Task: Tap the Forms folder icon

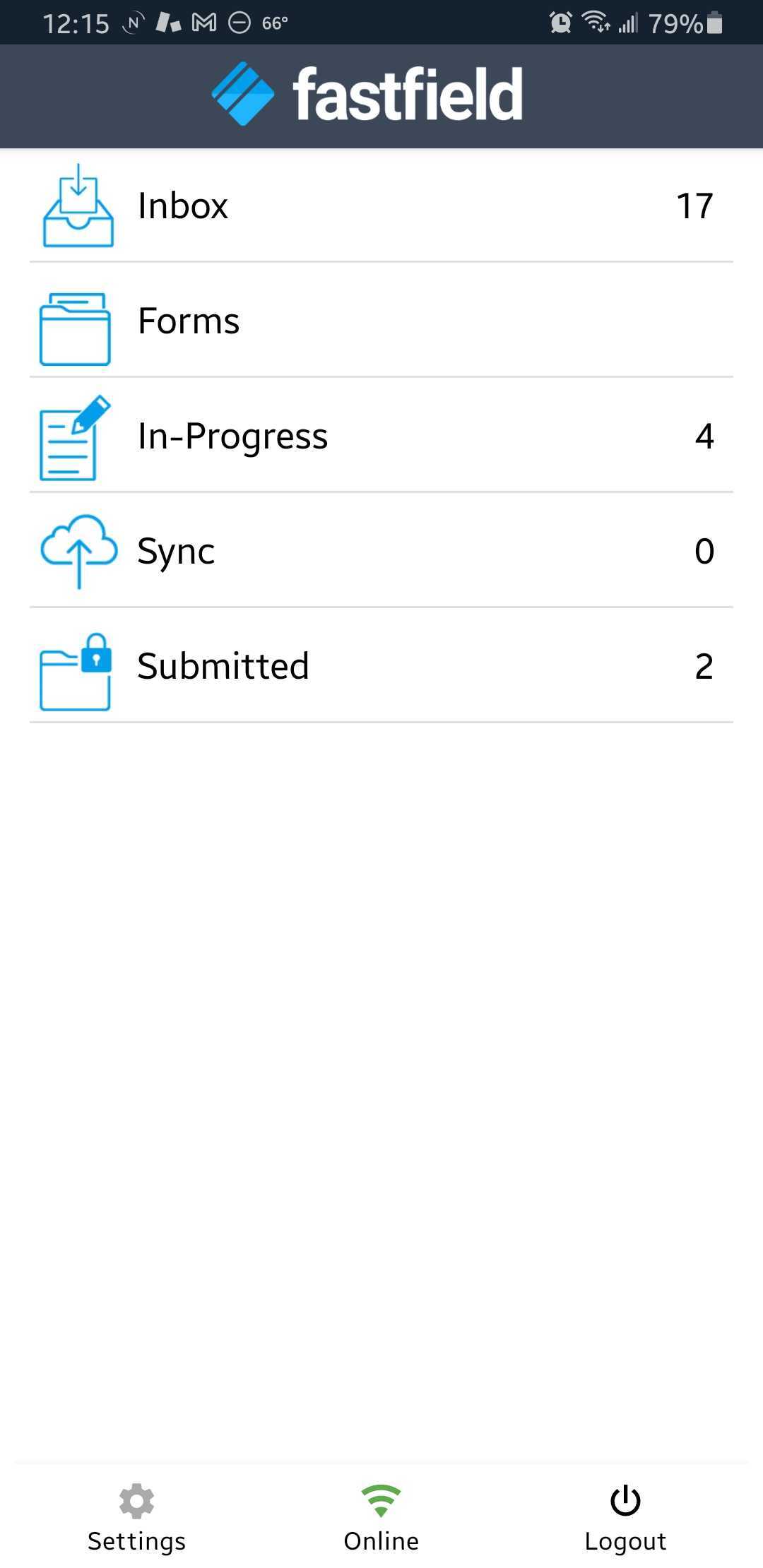Action: 75,328
